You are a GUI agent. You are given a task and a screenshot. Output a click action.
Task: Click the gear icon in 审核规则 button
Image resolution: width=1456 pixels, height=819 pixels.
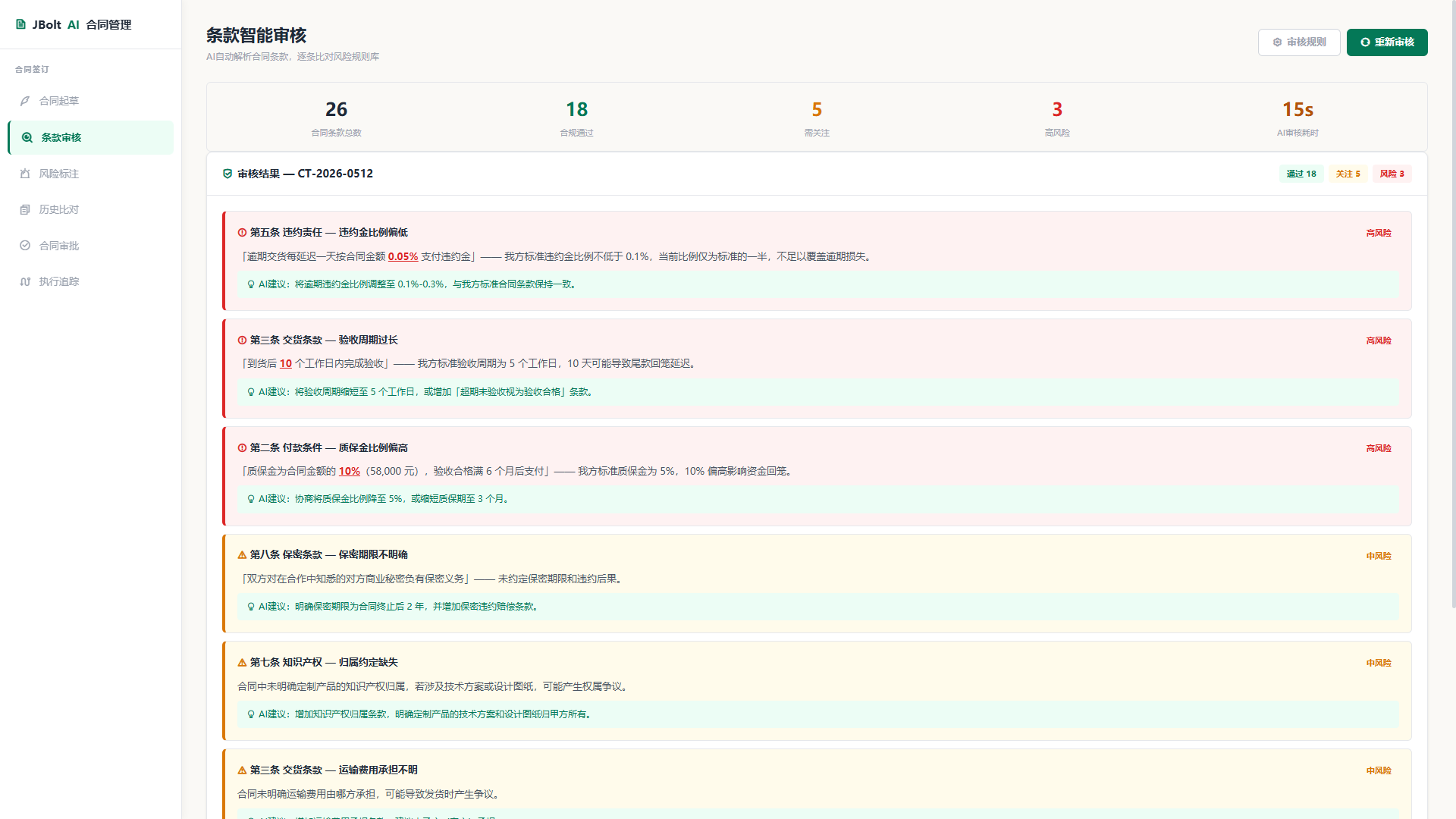click(1278, 42)
